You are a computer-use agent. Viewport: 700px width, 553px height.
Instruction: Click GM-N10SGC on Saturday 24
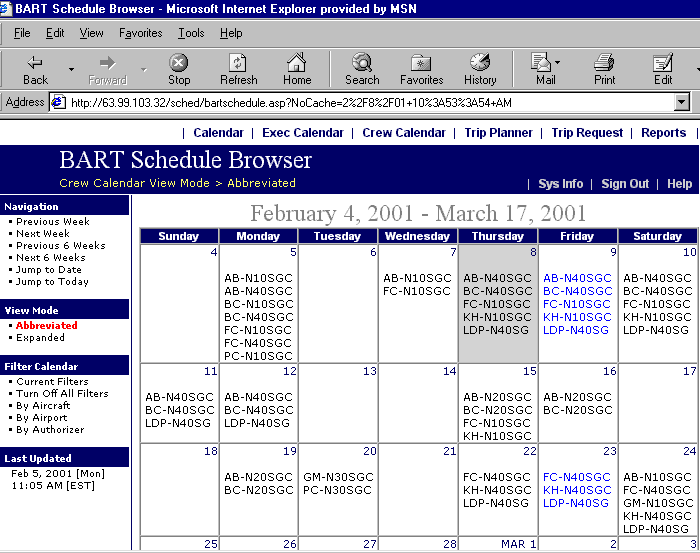658,503
